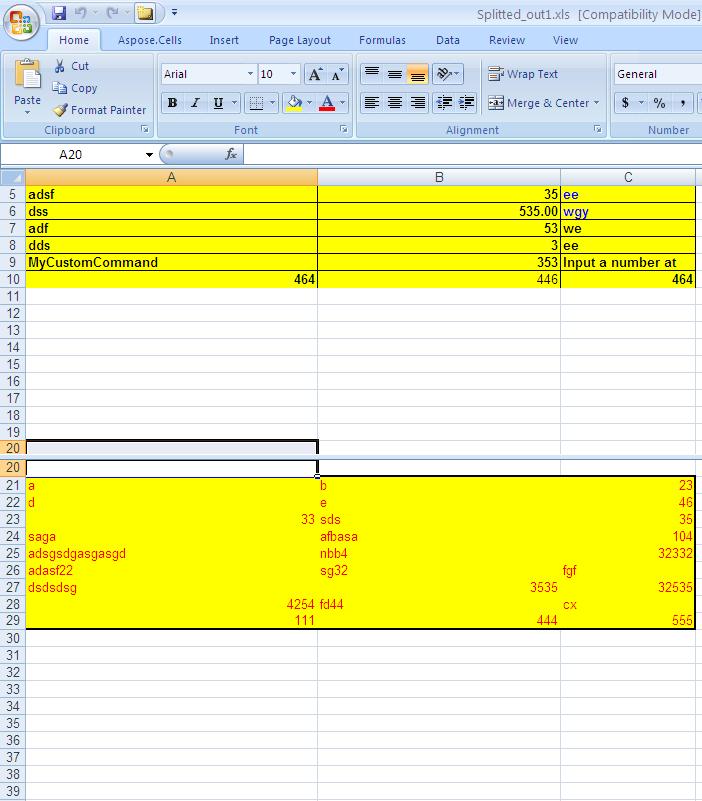The height and width of the screenshot is (801, 702).
Task: Open Clipboard dialog launcher
Action: click(x=145, y=129)
